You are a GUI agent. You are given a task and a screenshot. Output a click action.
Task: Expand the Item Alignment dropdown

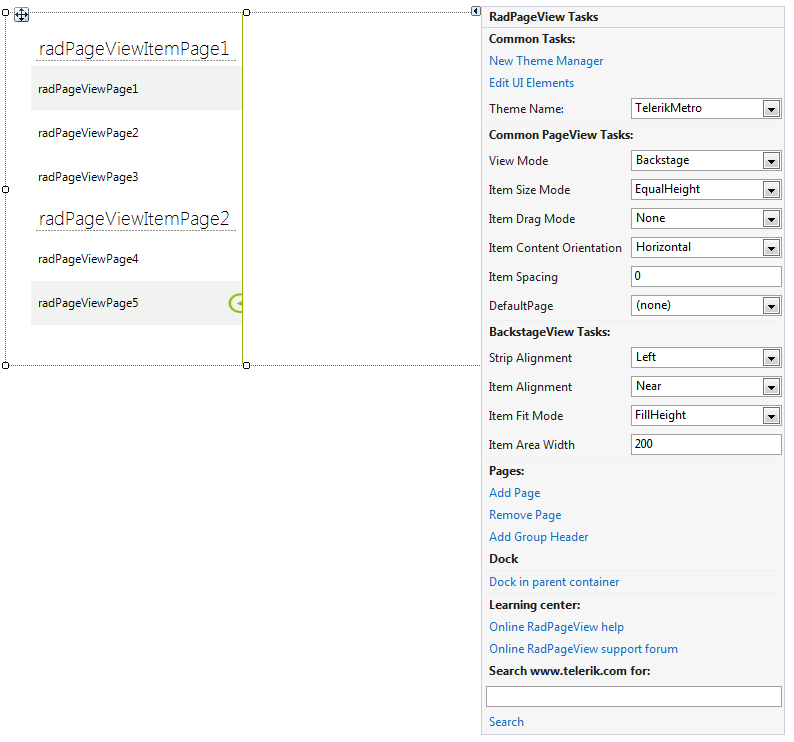click(771, 387)
